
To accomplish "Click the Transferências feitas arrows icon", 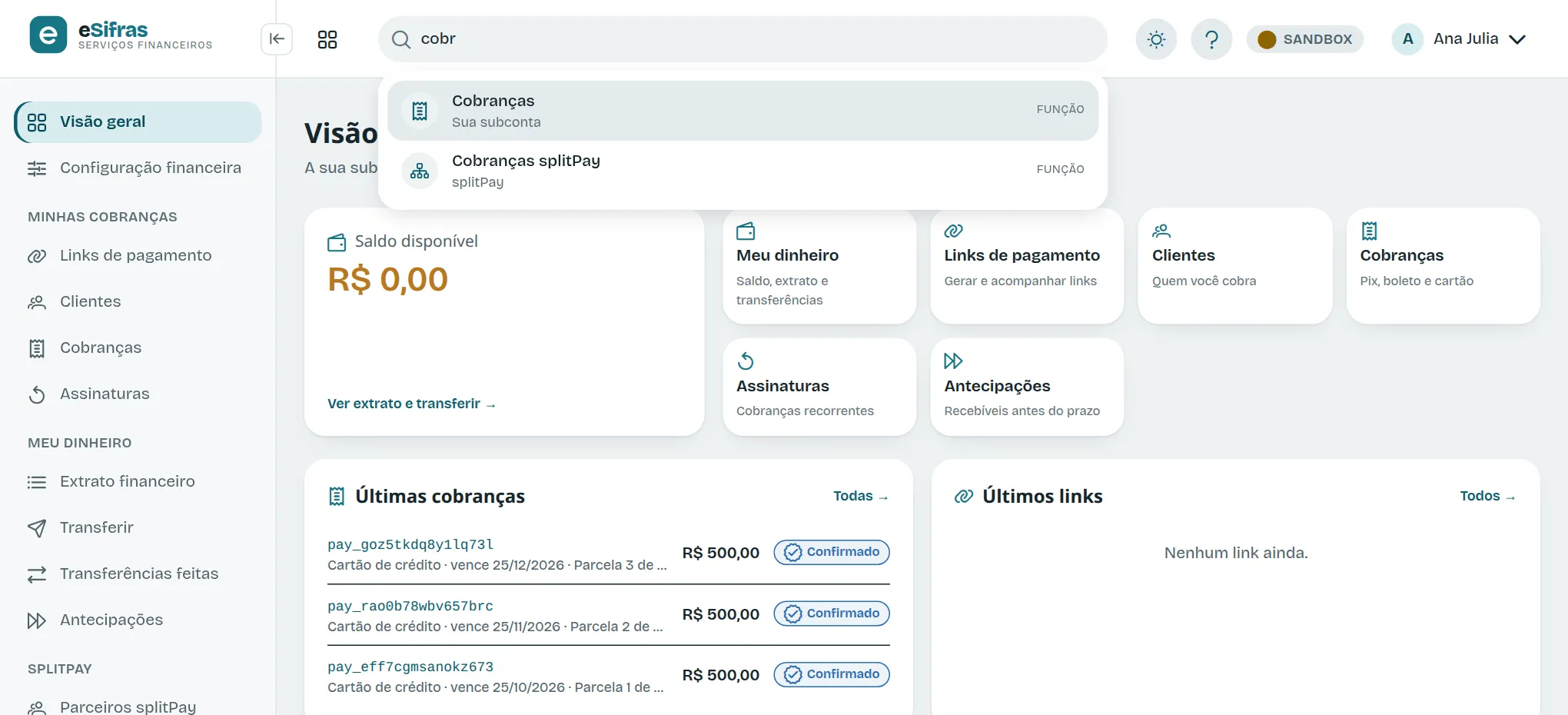I will (x=37, y=574).
